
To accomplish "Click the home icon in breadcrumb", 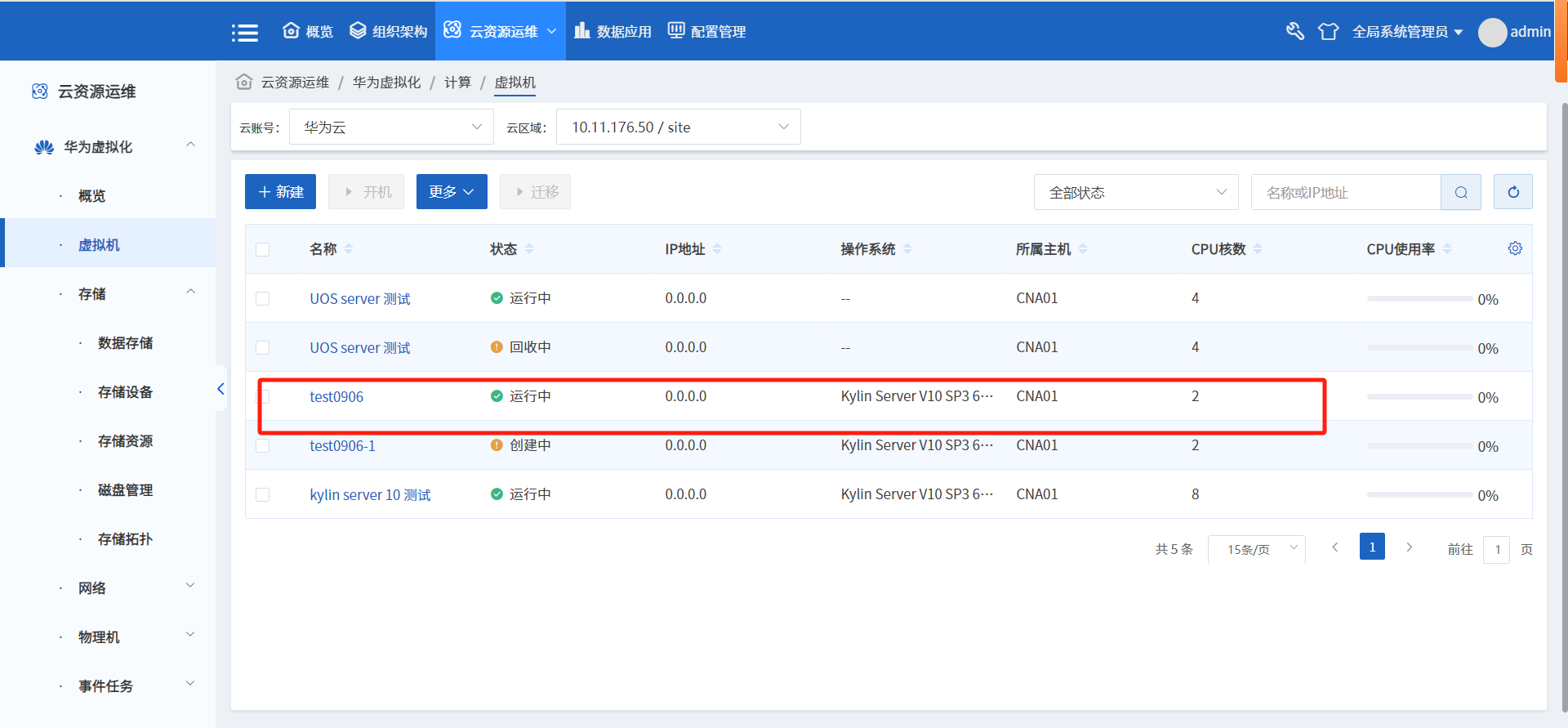I will [243, 82].
